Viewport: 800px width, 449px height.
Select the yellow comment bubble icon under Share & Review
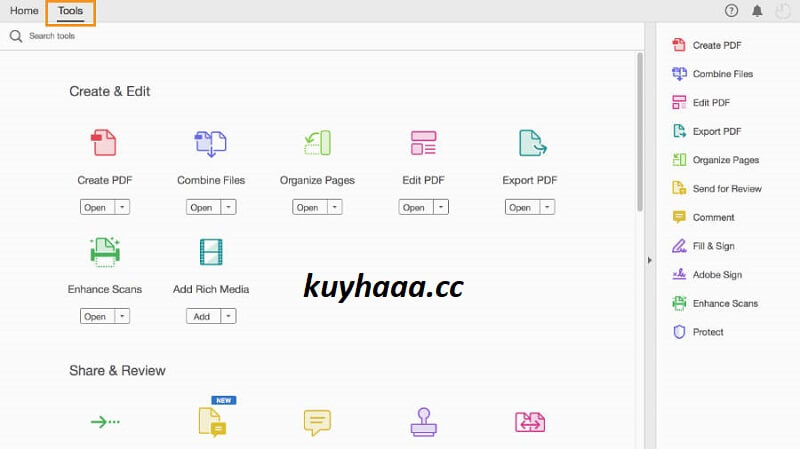317,422
